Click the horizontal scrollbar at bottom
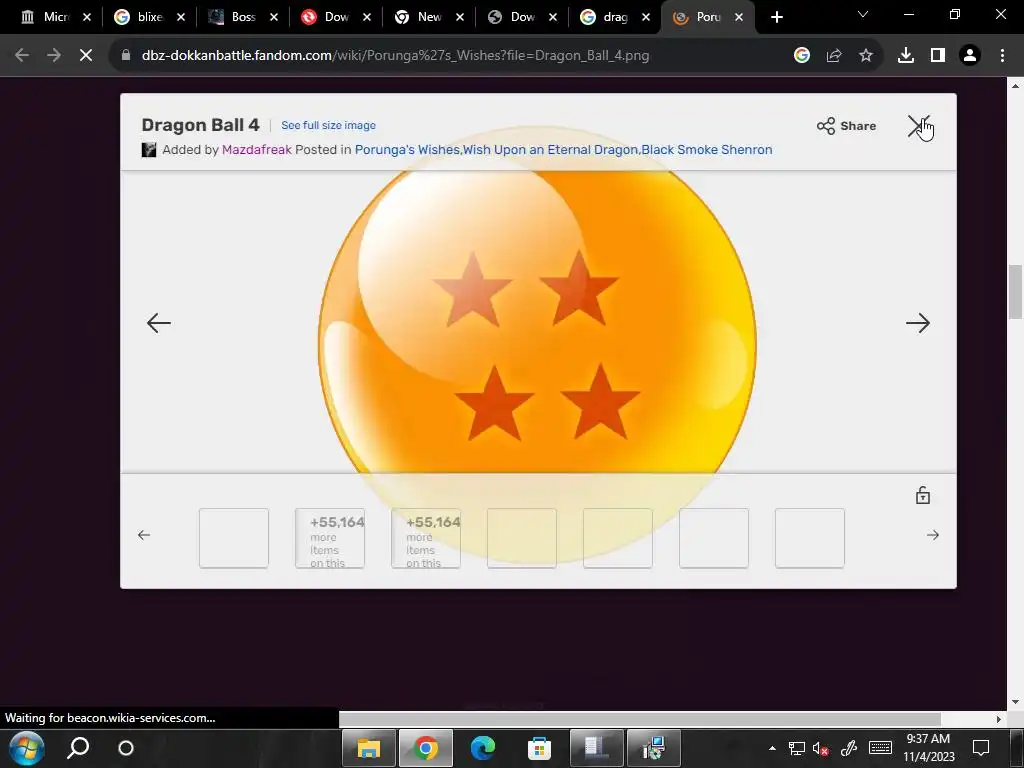 tap(640, 719)
